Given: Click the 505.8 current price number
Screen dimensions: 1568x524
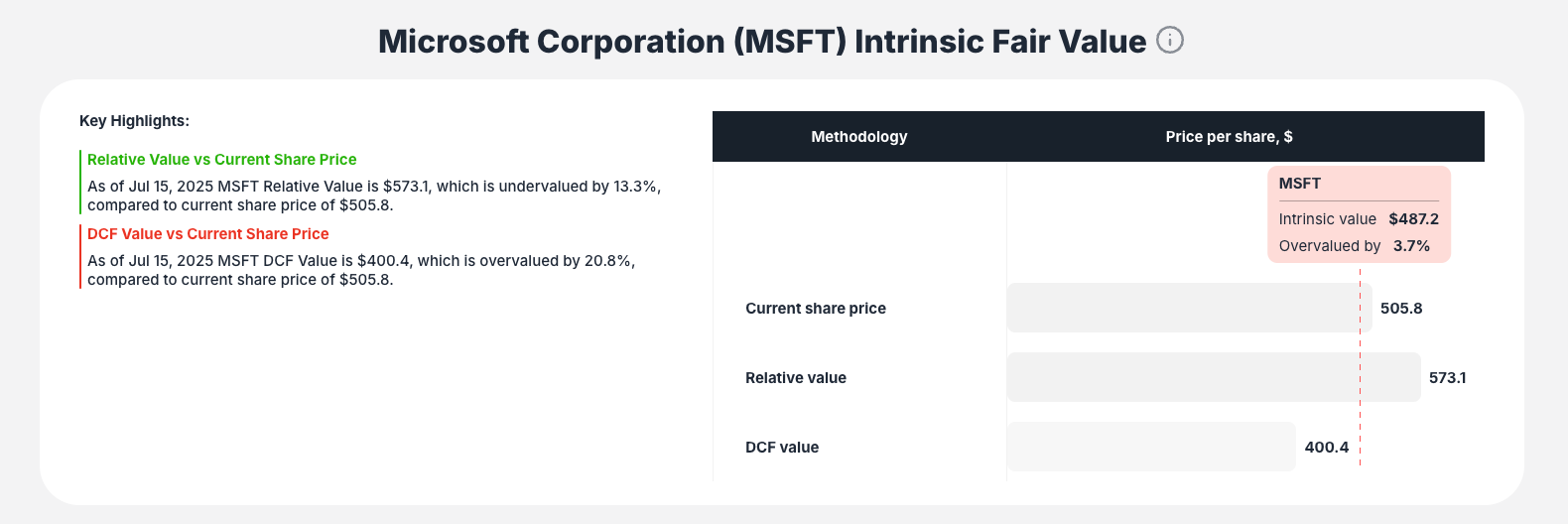Looking at the screenshot, I should pos(1400,309).
